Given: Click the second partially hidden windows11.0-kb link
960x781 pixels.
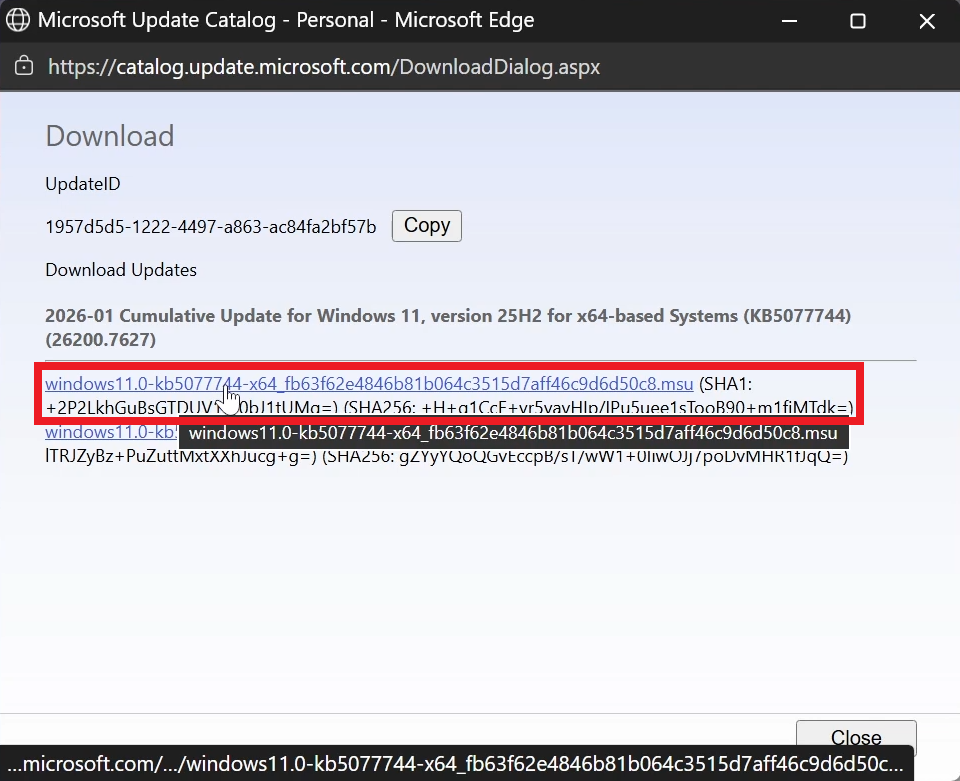Looking at the screenshot, I should point(110,433).
